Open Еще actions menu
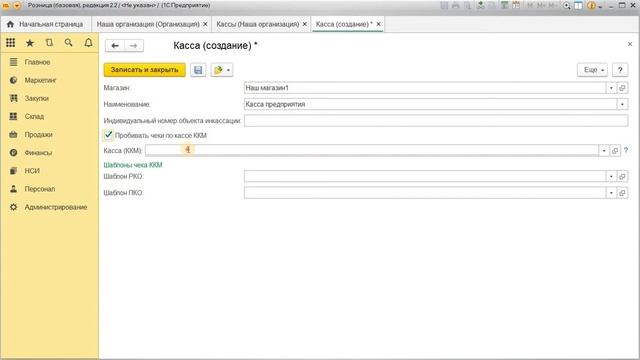 coord(593,70)
